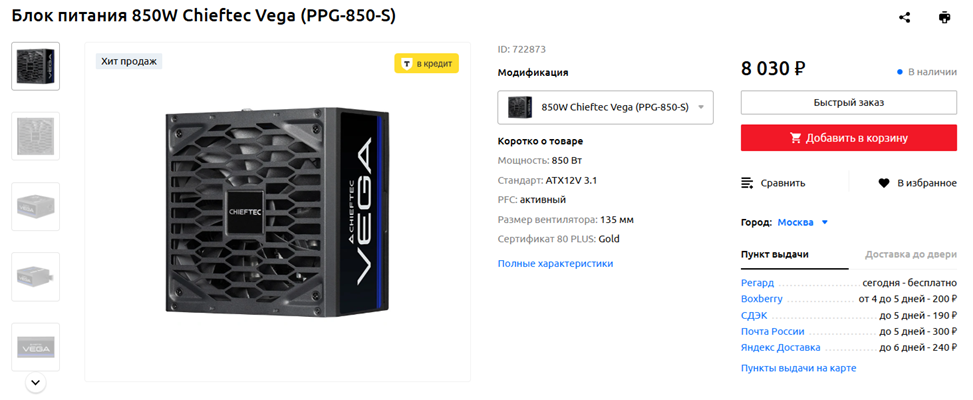The height and width of the screenshot is (400, 973).
Task: Click the favorites heart icon
Action: click(x=884, y=183)
